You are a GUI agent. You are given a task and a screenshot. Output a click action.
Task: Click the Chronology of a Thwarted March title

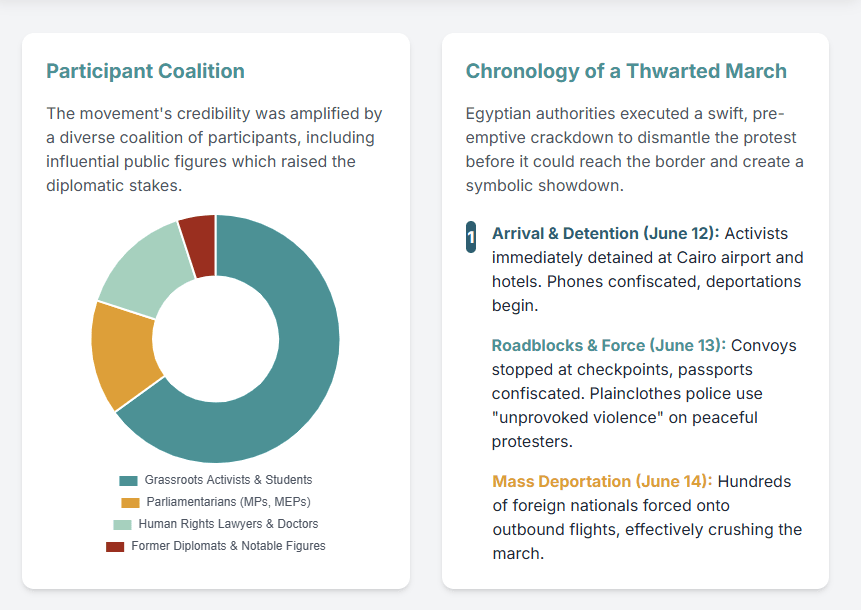(626, 71)
